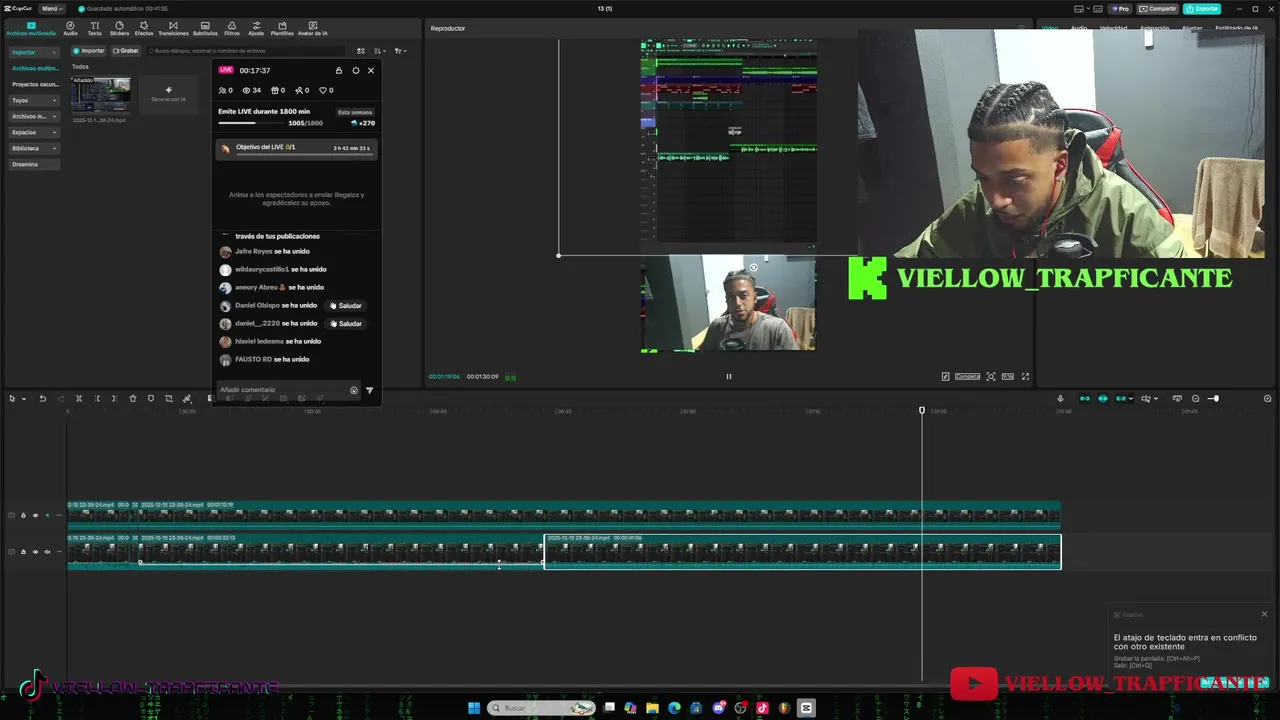
Task: Open the media sort order dropdown
Action: [x=379, y=51]
